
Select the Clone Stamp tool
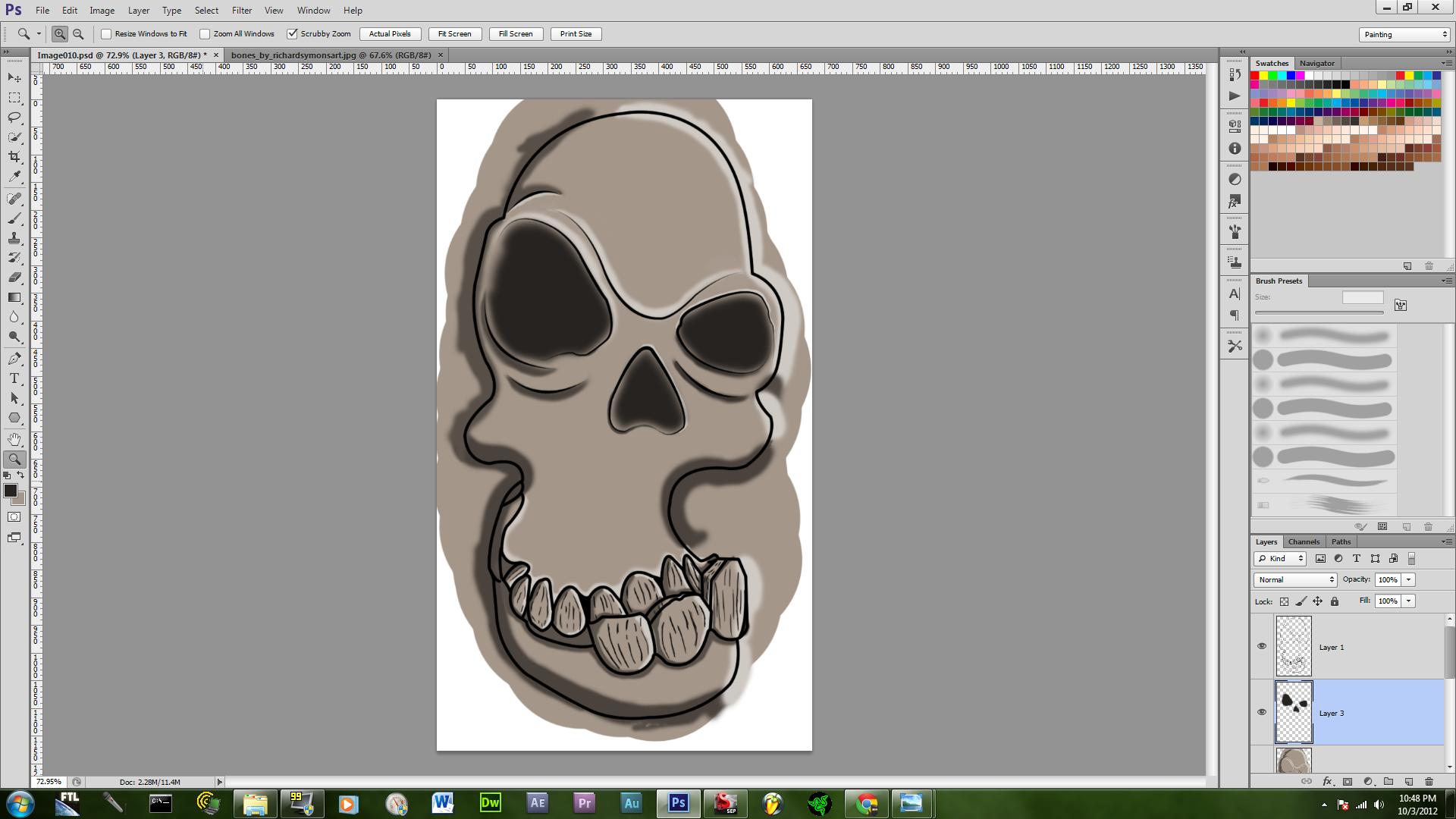coord(14,238)
